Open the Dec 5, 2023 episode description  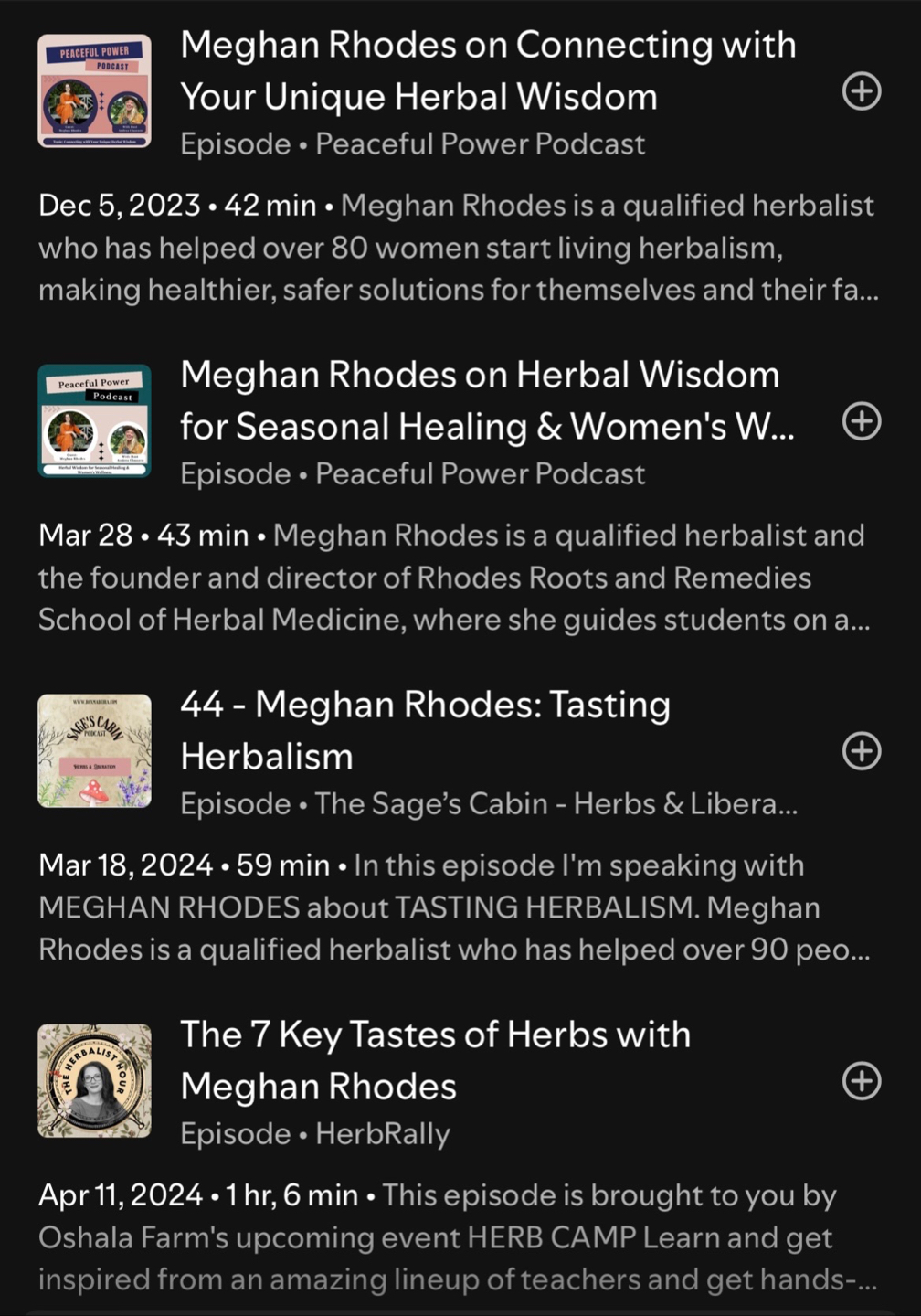(x=457, y=248)
